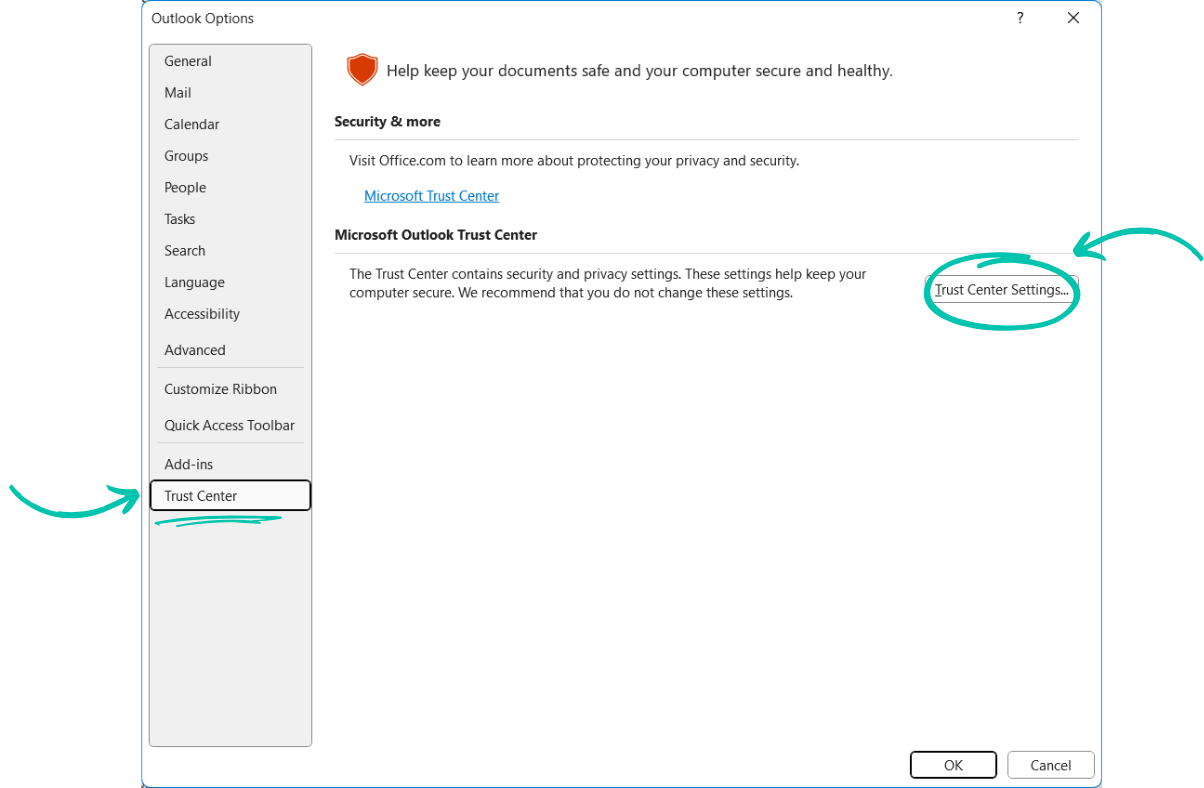
Task: Click the red security shield icon
Action: (362, 69)
